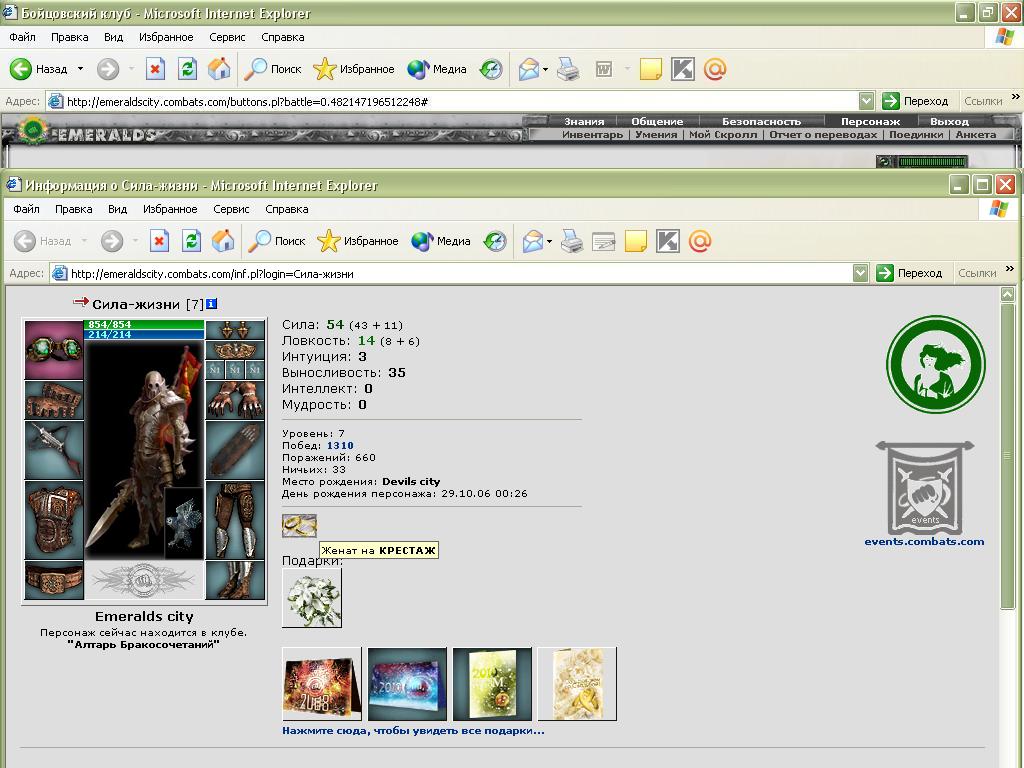Click the white flowers bouquet gift thumbnail

(x=312, y=598)
